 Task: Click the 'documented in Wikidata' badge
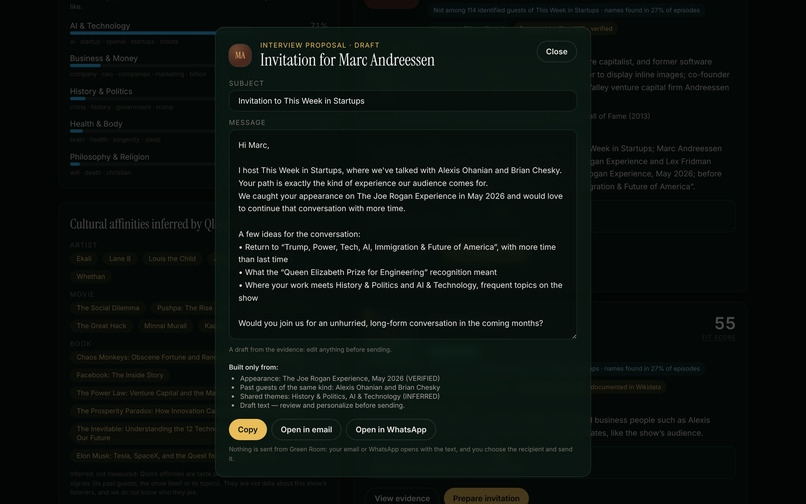click(626, 387)
